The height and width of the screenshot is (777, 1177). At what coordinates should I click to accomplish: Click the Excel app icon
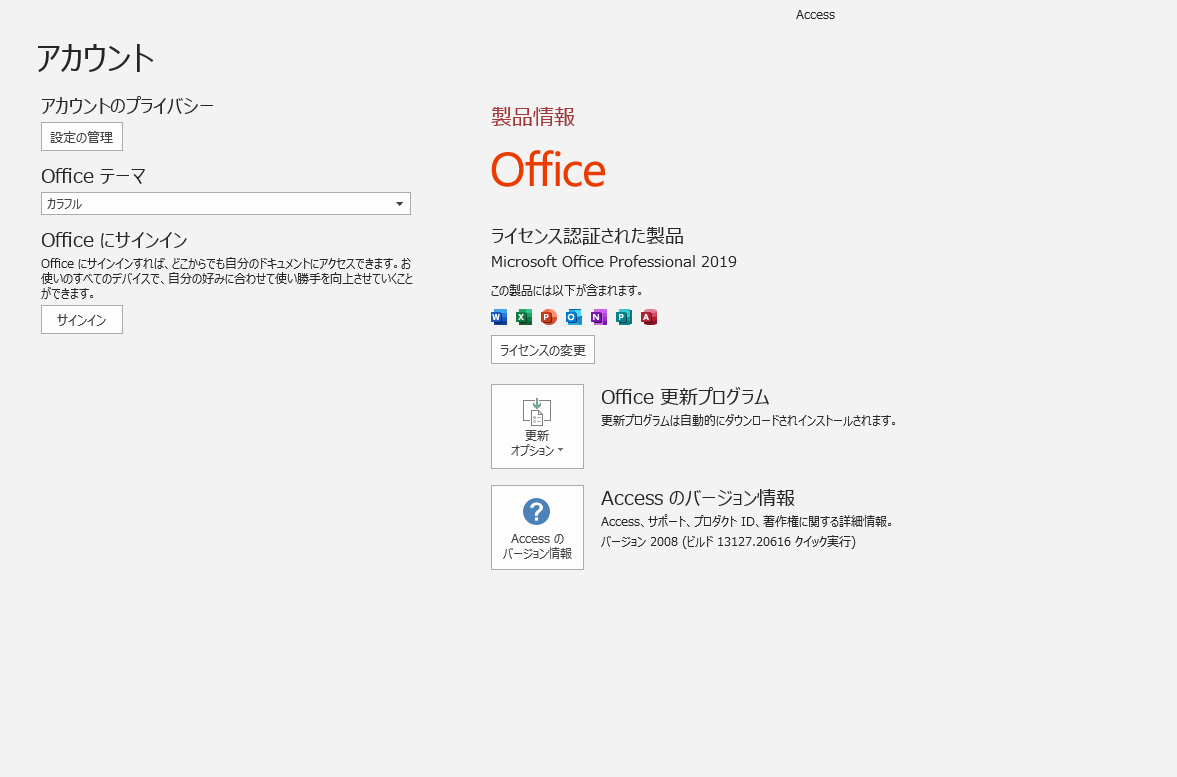pyautogui.click(x=524, y=317)
